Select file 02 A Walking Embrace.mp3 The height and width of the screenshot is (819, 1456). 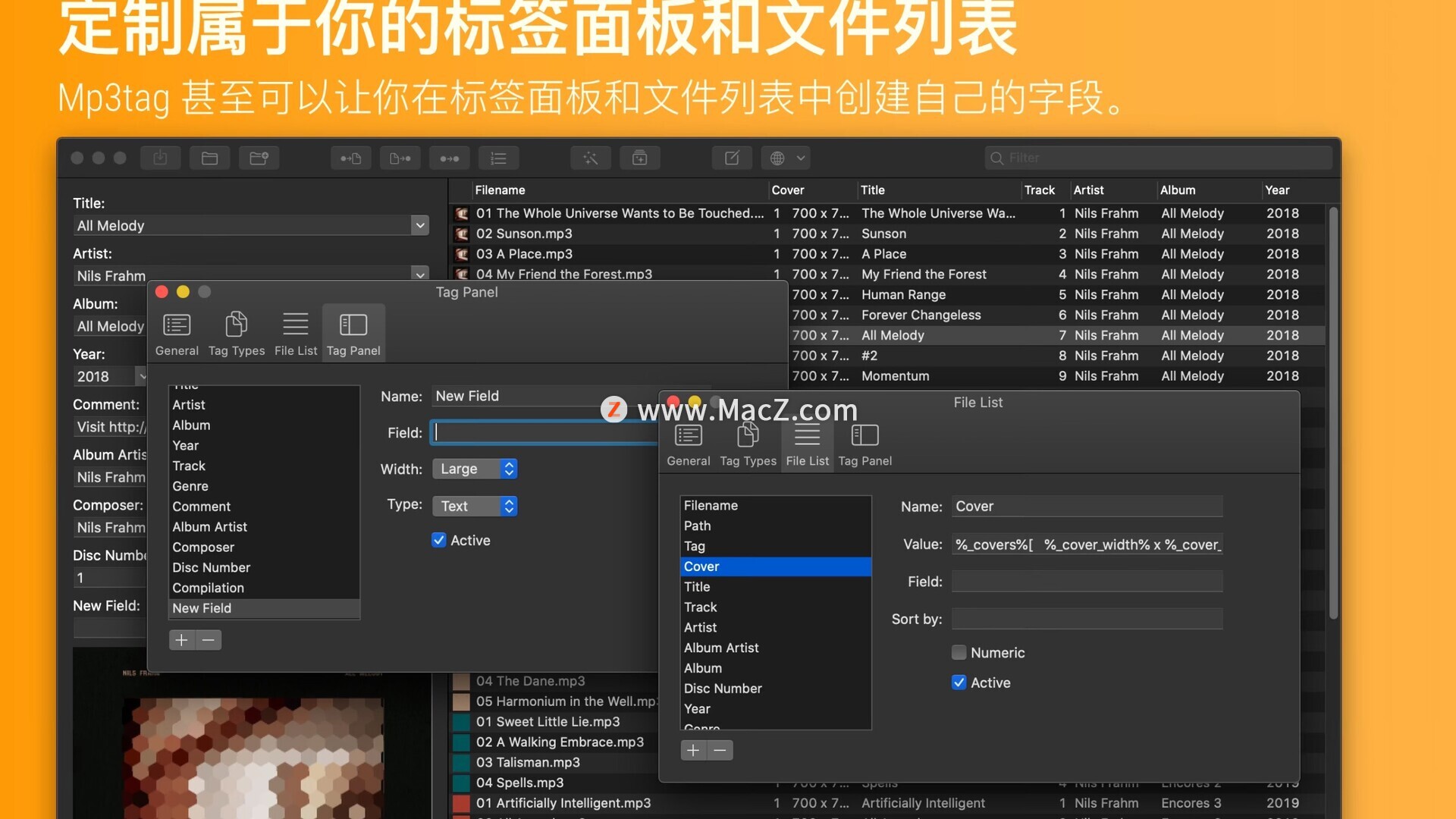point(560,742)
